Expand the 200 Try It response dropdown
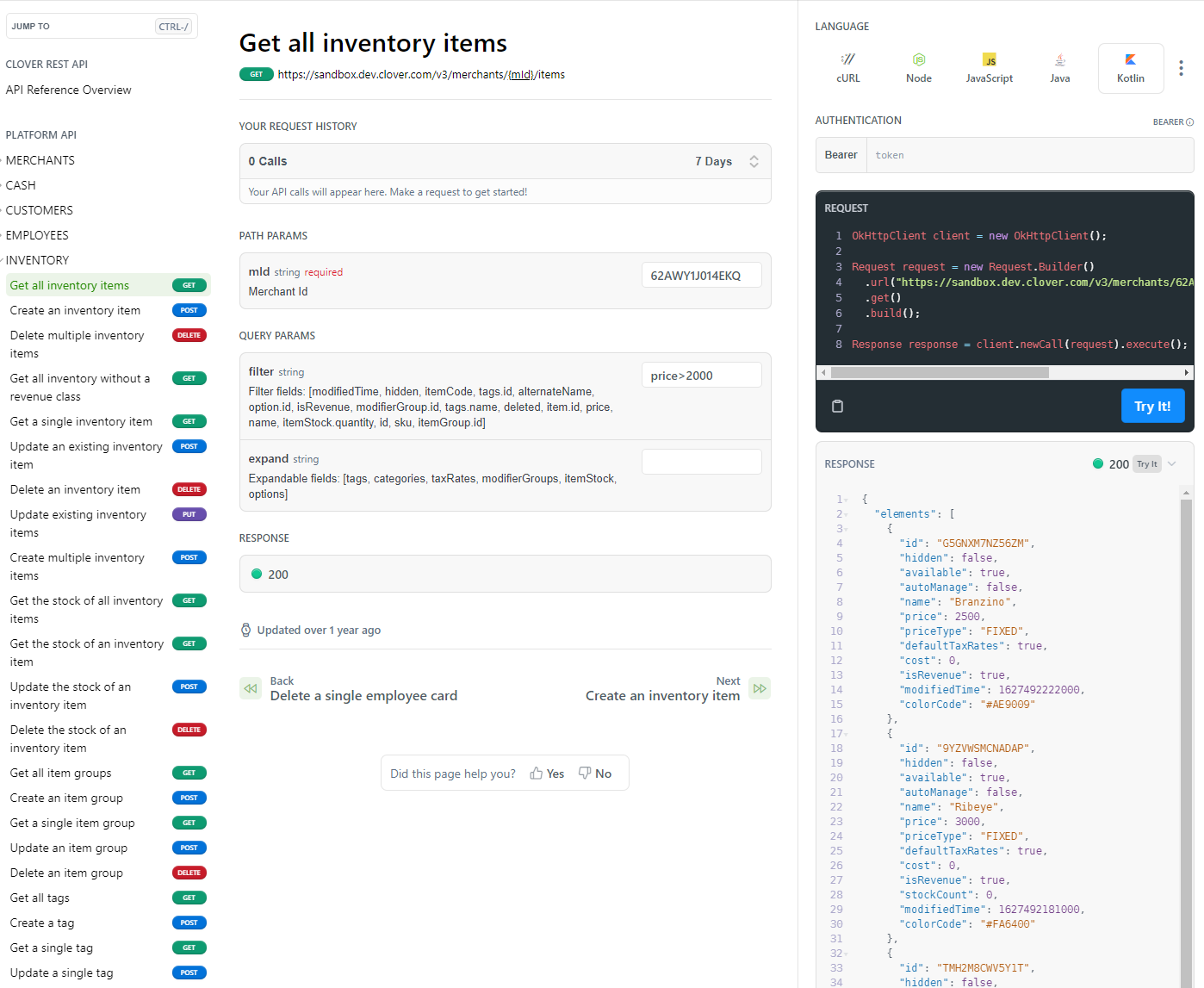1204x988 pixels. click(1171, 463)
